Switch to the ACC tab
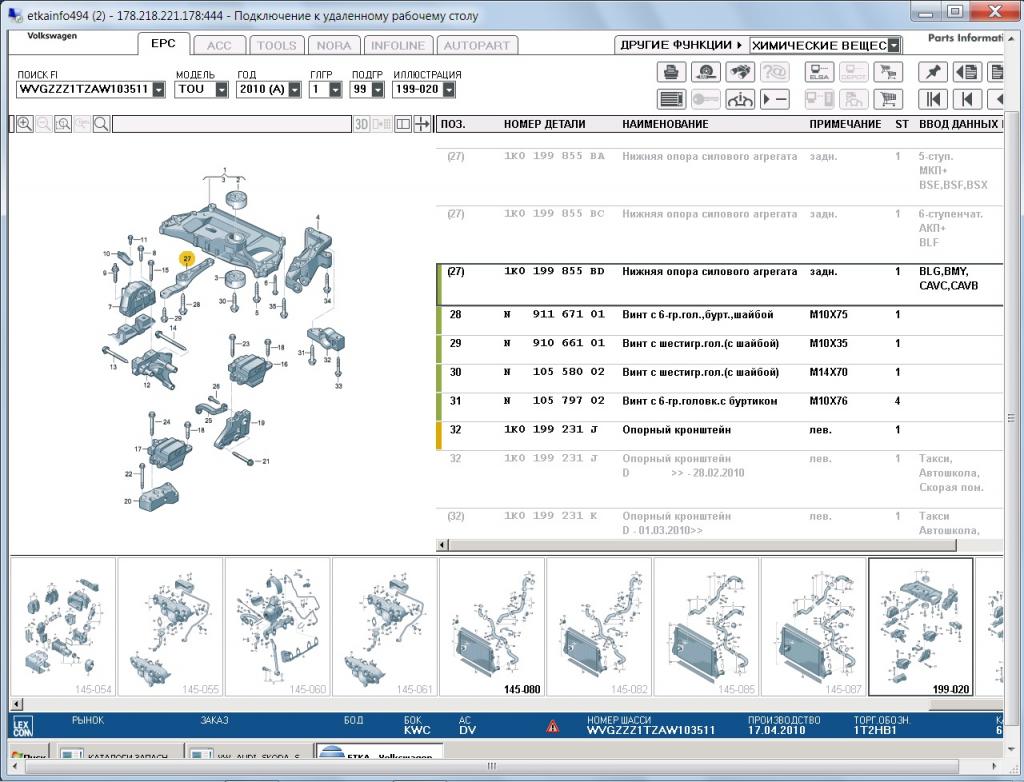The image size is (1024, 782). (x=219, y=46)
